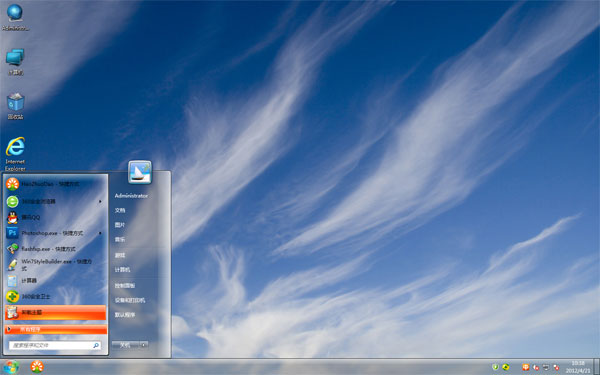The height and width of the screenshot is (375, 600).
Task: Expand the Photoshop.exe jump list arrow
Action: (x=100, y=233)
